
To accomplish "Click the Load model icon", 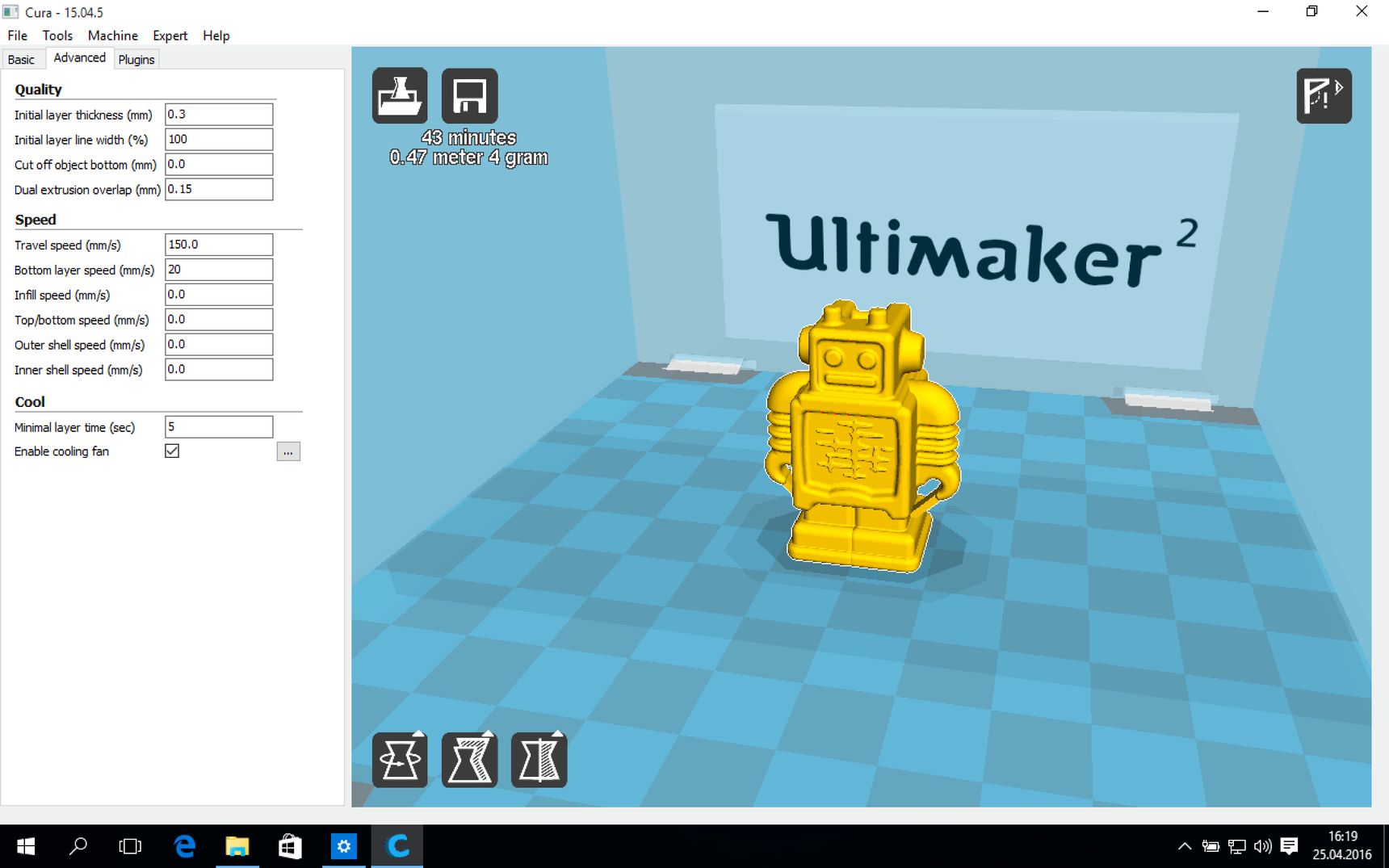I will (x=400, y=95).
